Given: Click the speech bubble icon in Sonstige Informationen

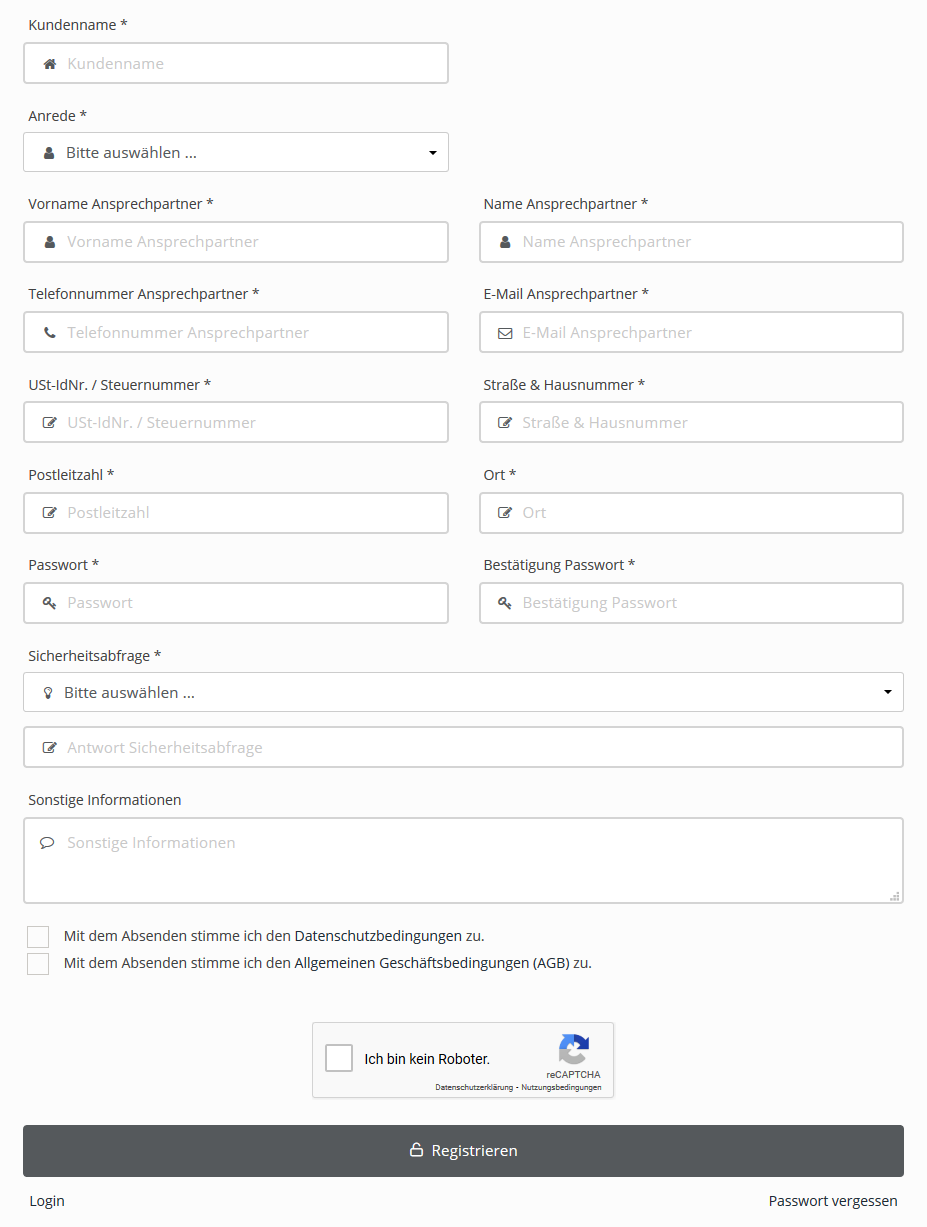Looking at the screenshot, I should [x=47, y=843].
